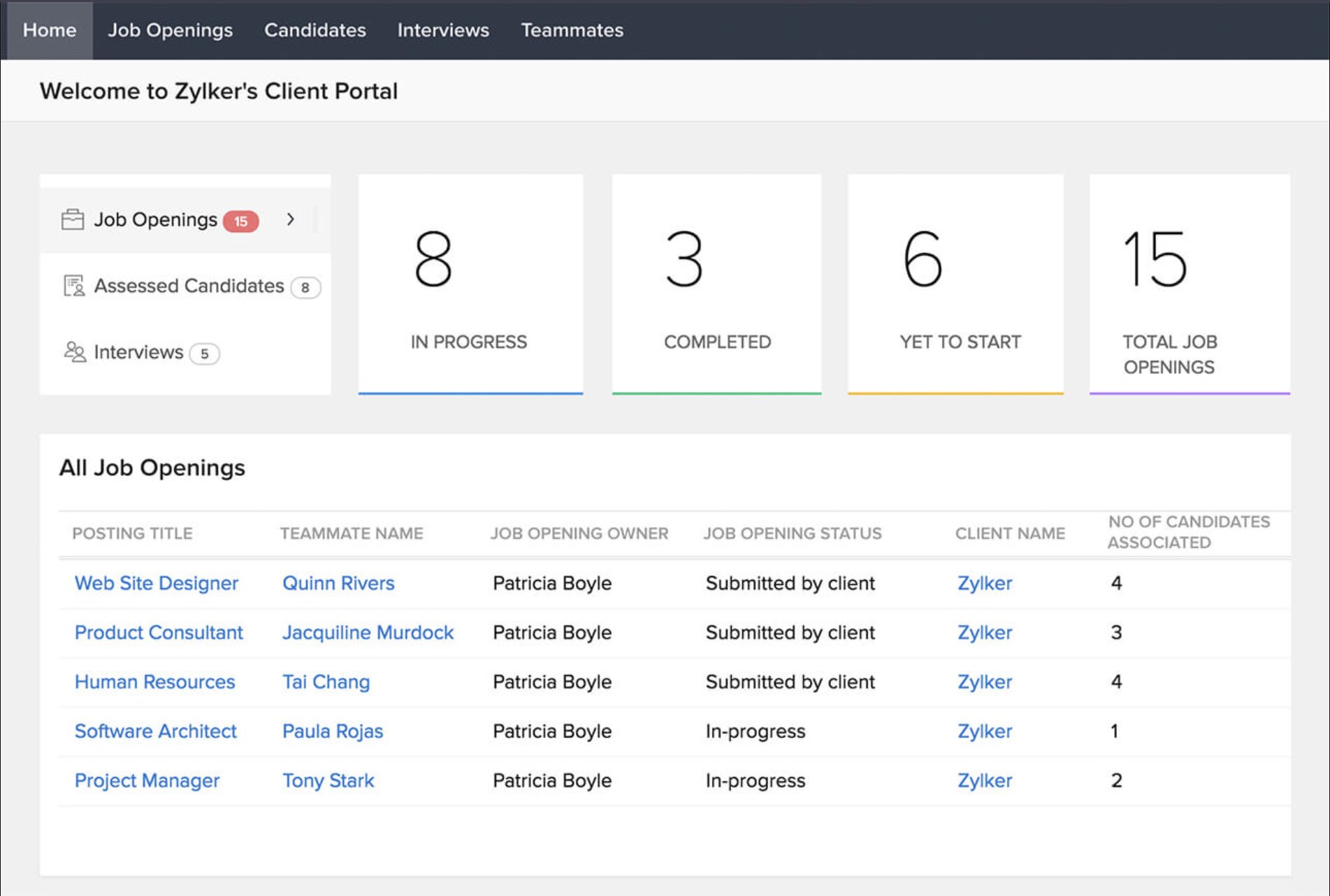This screenshot has width=1330, height=896.
Task: Click the 5 badge beside Interviews
Action: point(204,354)
